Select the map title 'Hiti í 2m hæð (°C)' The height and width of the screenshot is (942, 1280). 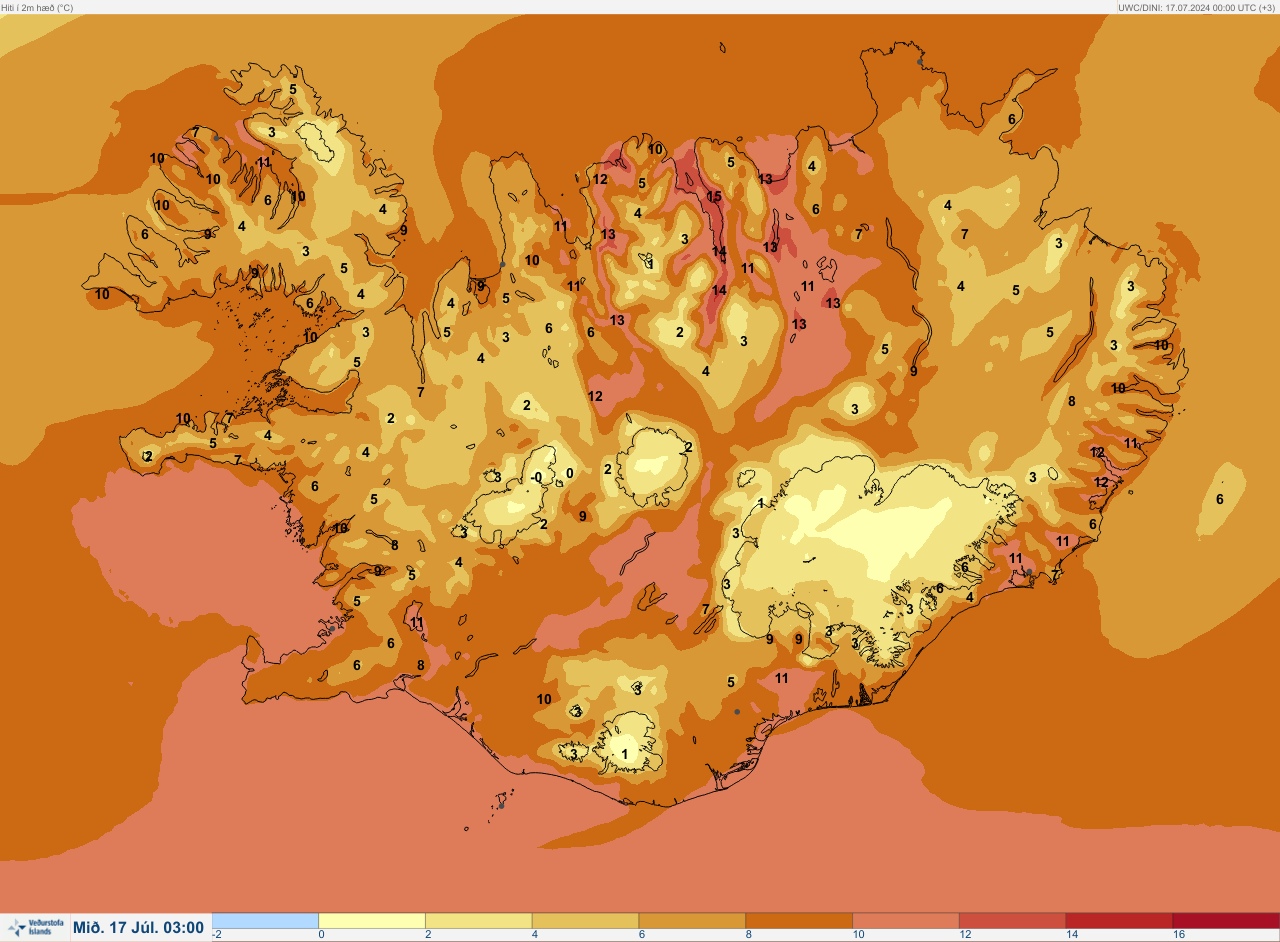37,7
